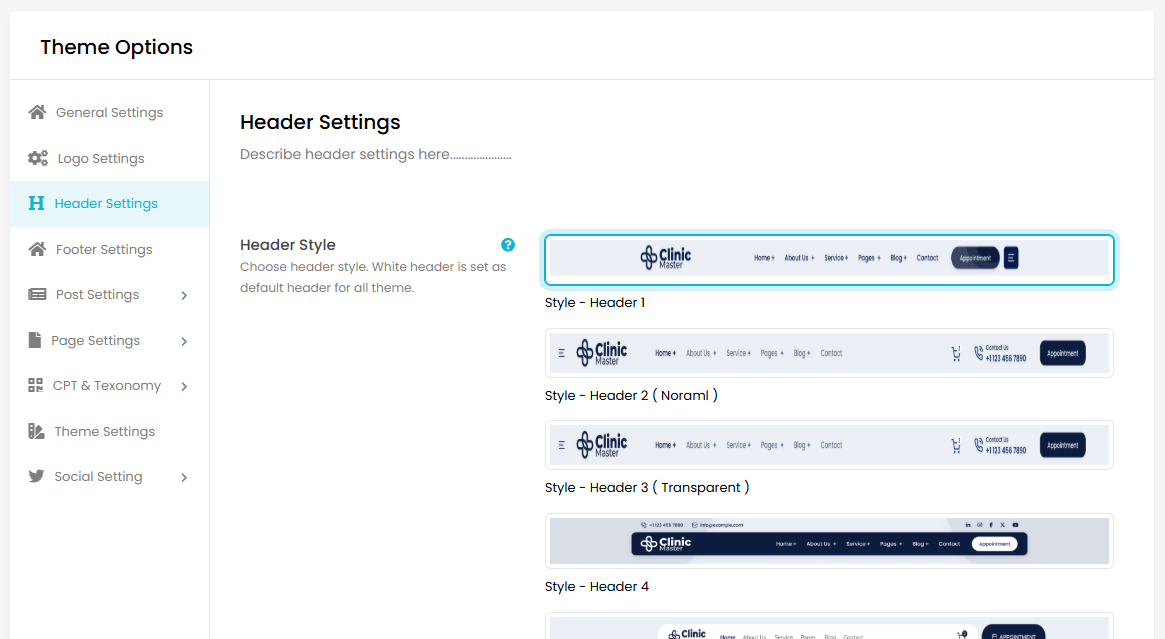
Task: Click the Header Settings H icon
Action: pyautogui.click(x=37, y=203)
